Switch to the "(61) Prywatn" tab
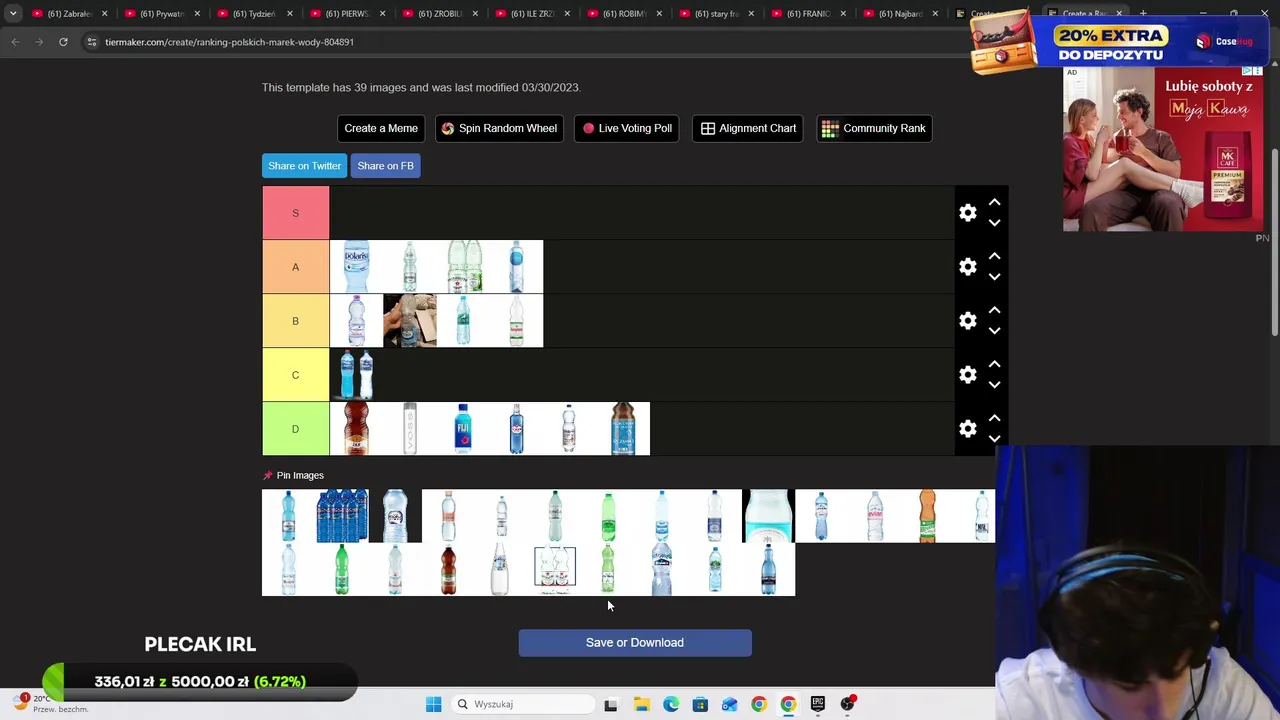Viewport: 1280px width, 720px height. click(x=161, y=14)
